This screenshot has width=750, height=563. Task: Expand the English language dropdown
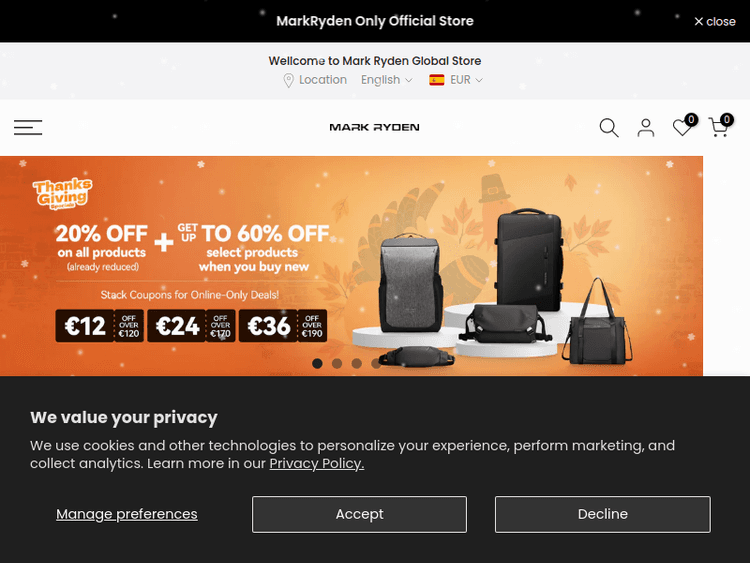point(386,80)
